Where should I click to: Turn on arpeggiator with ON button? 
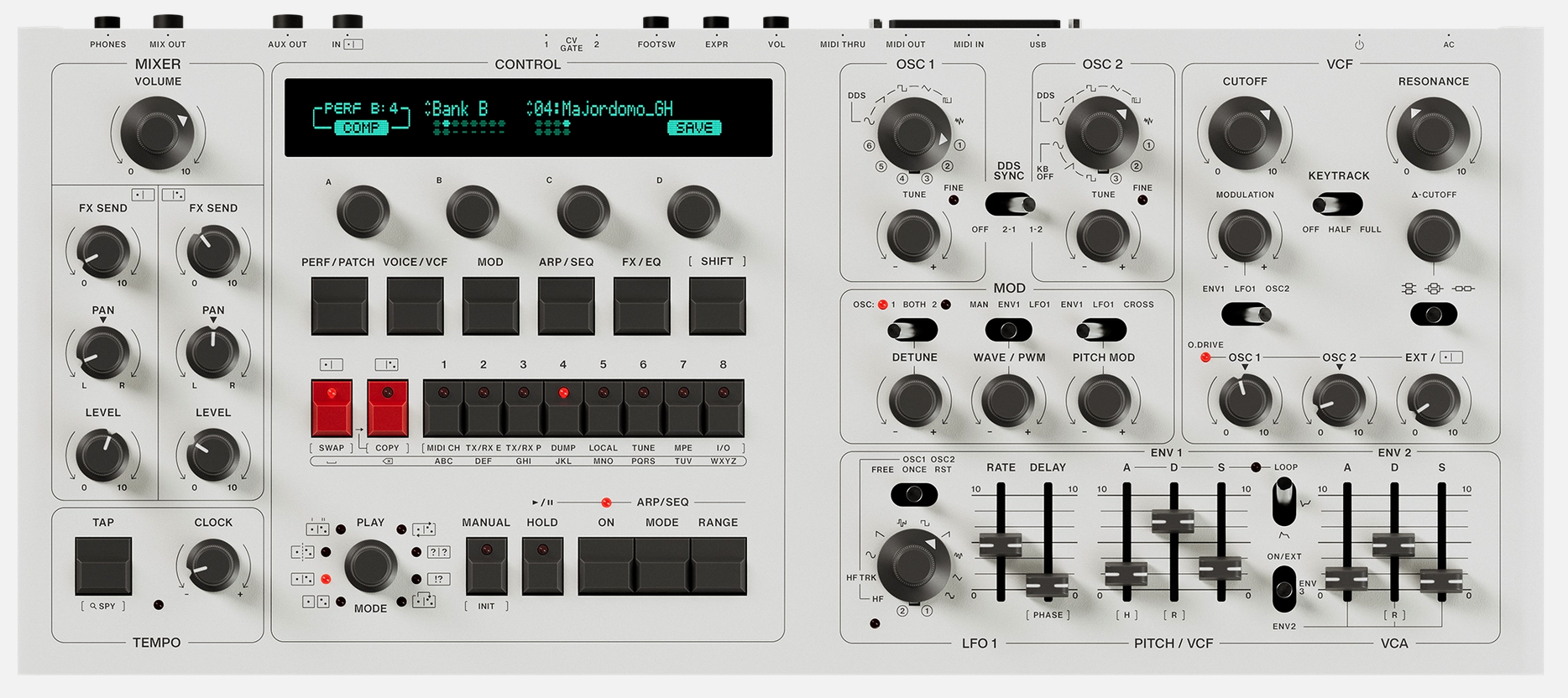pos(606,566)
